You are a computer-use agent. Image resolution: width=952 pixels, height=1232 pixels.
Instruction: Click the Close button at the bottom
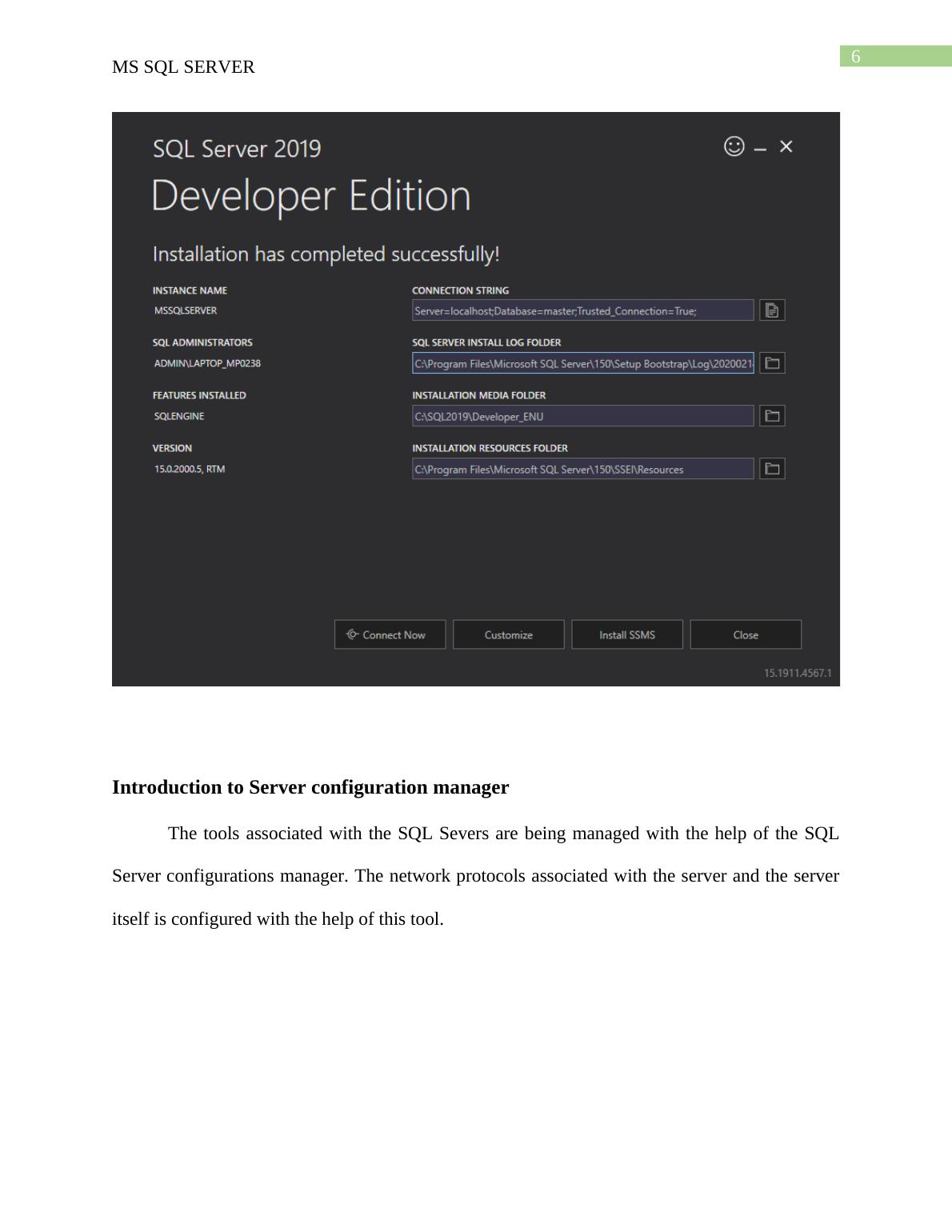coord(745,634)
